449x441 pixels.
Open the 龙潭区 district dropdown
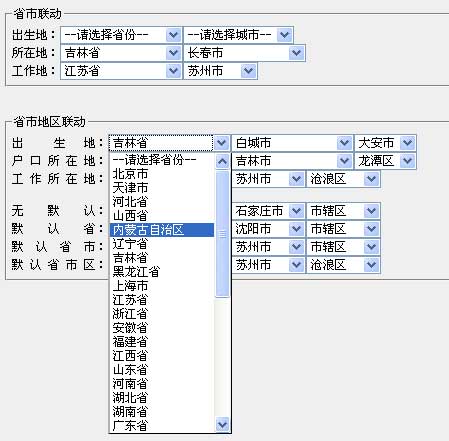pyautogui.click(x=385, y=161)
